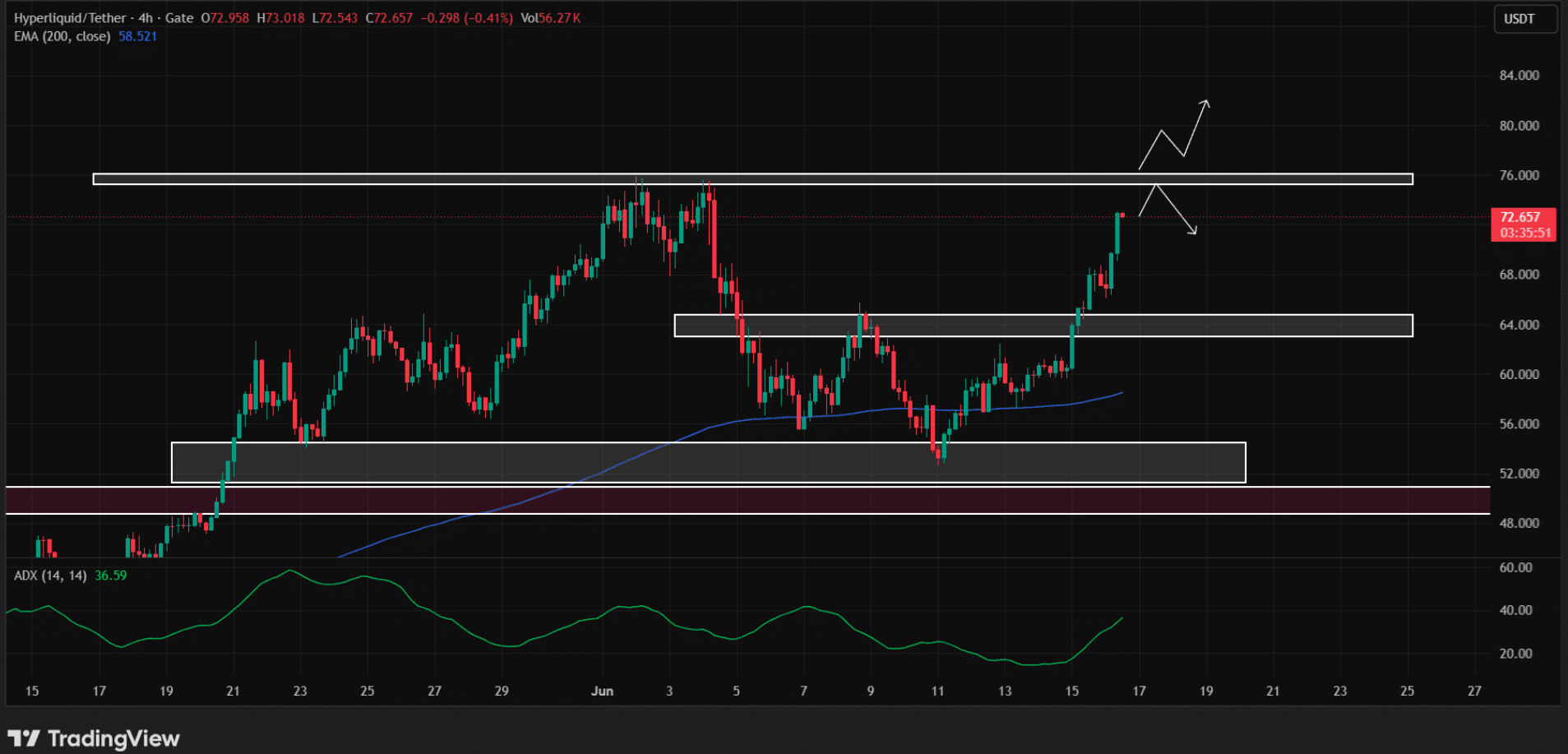Click the 13 date label on time axis
Viewport: 1568px width, 754px height.
1005,691
